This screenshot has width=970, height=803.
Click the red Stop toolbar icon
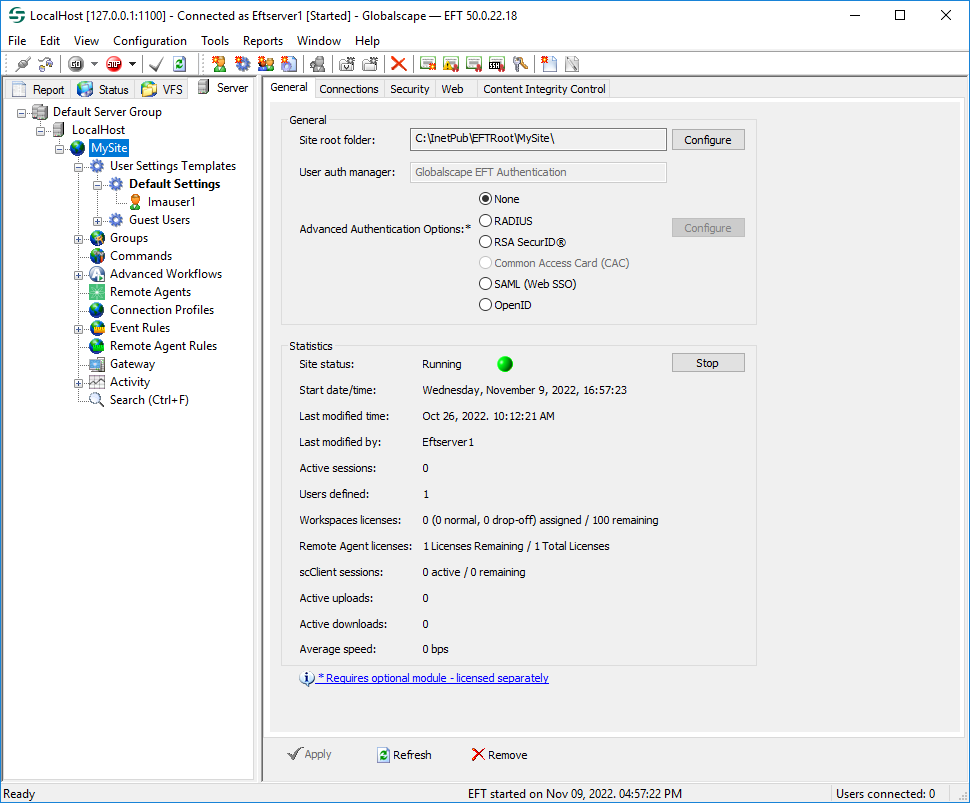[112, 64]
